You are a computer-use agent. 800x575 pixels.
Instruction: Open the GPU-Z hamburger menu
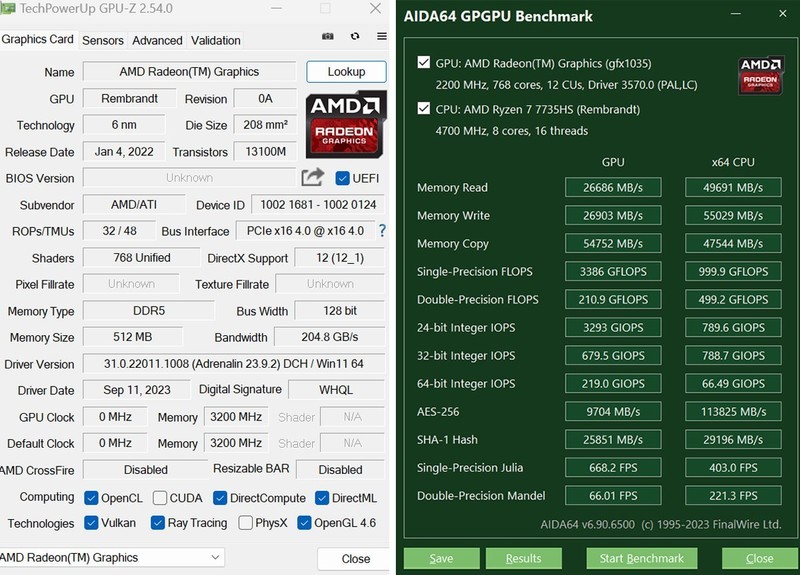[382, 36]
